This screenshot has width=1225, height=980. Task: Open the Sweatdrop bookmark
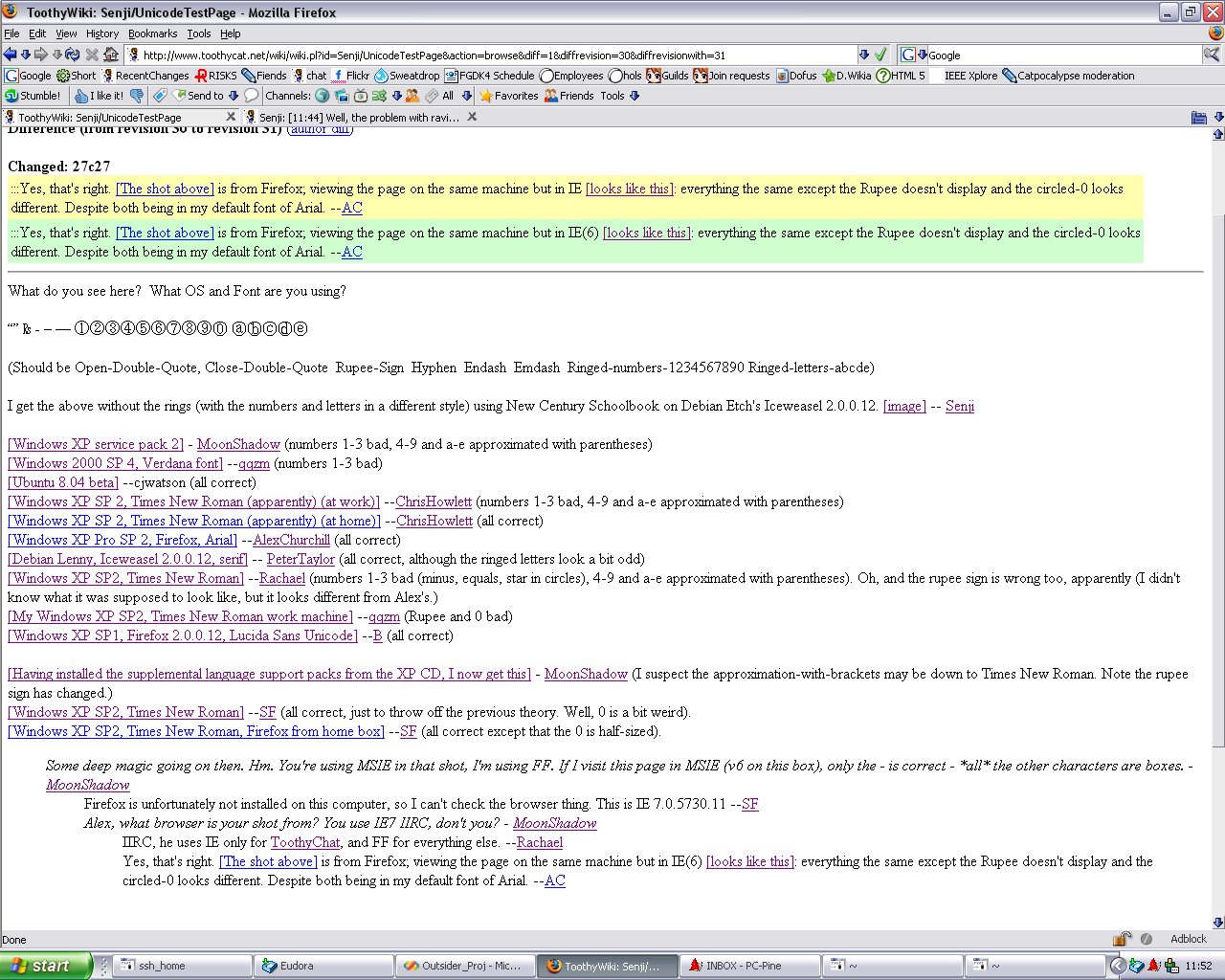point(407,76)
